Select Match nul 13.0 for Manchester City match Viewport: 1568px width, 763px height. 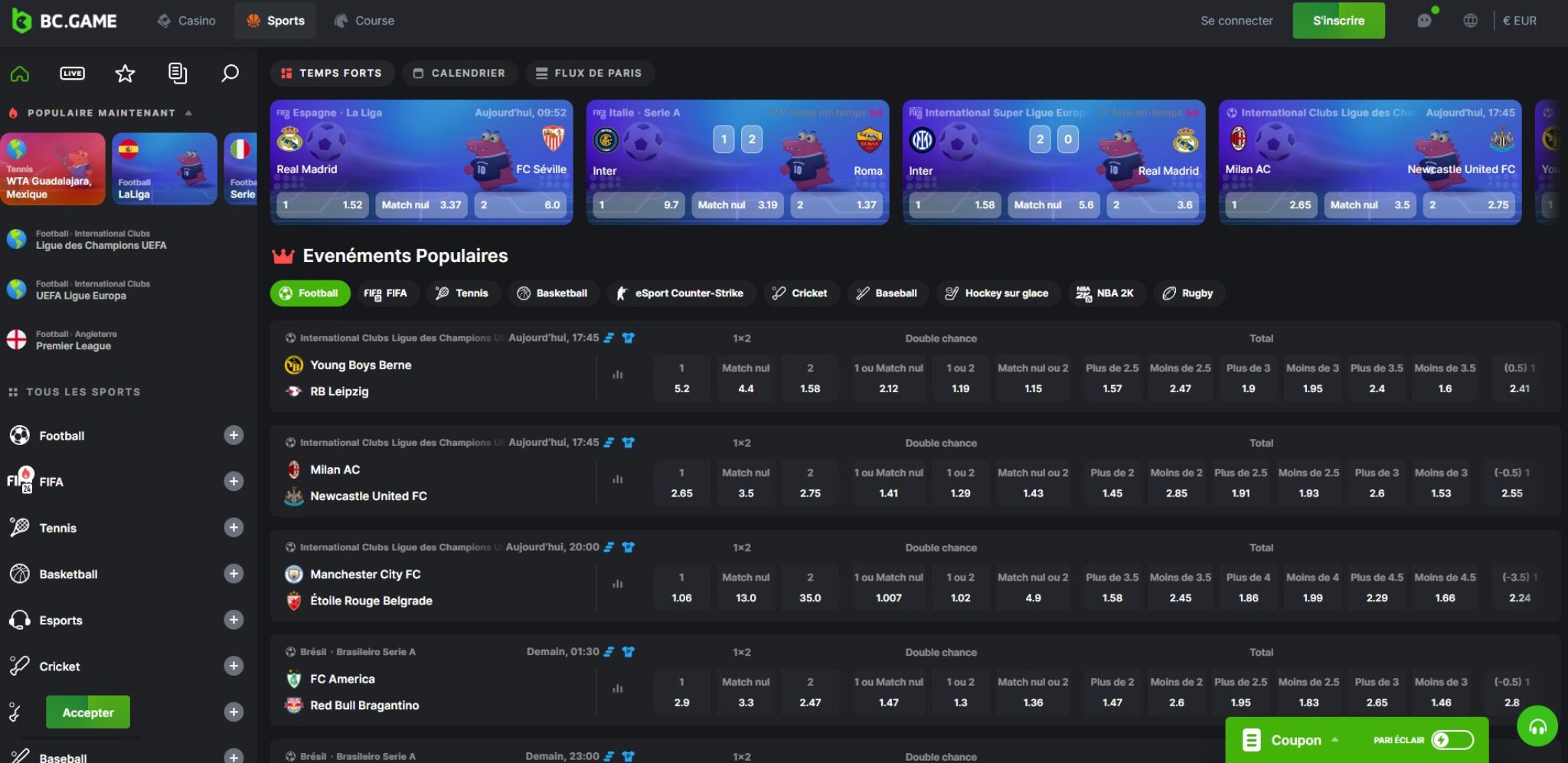coord(746,588)
